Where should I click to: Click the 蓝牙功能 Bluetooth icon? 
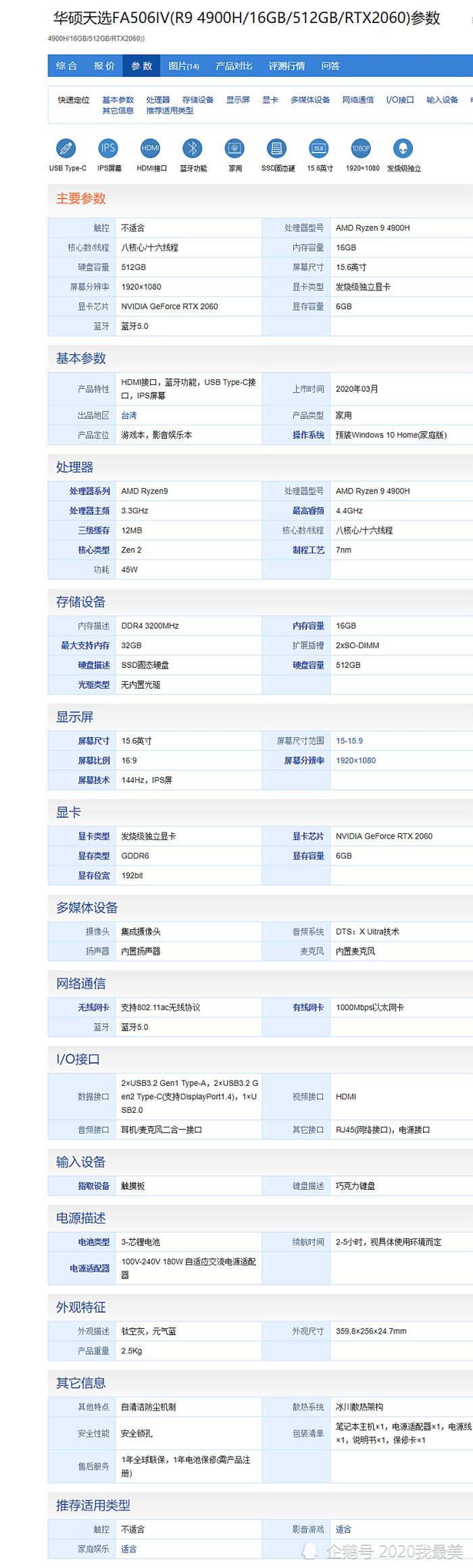click(x=193, y=148)
